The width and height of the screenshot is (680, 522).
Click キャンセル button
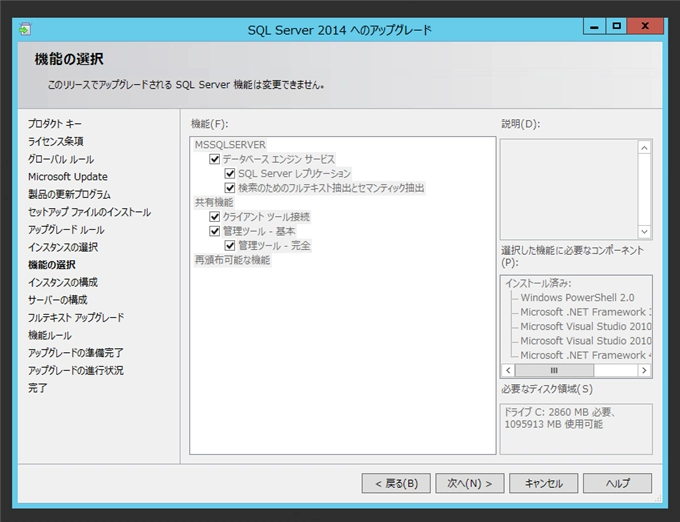click(x=543, y=483)
